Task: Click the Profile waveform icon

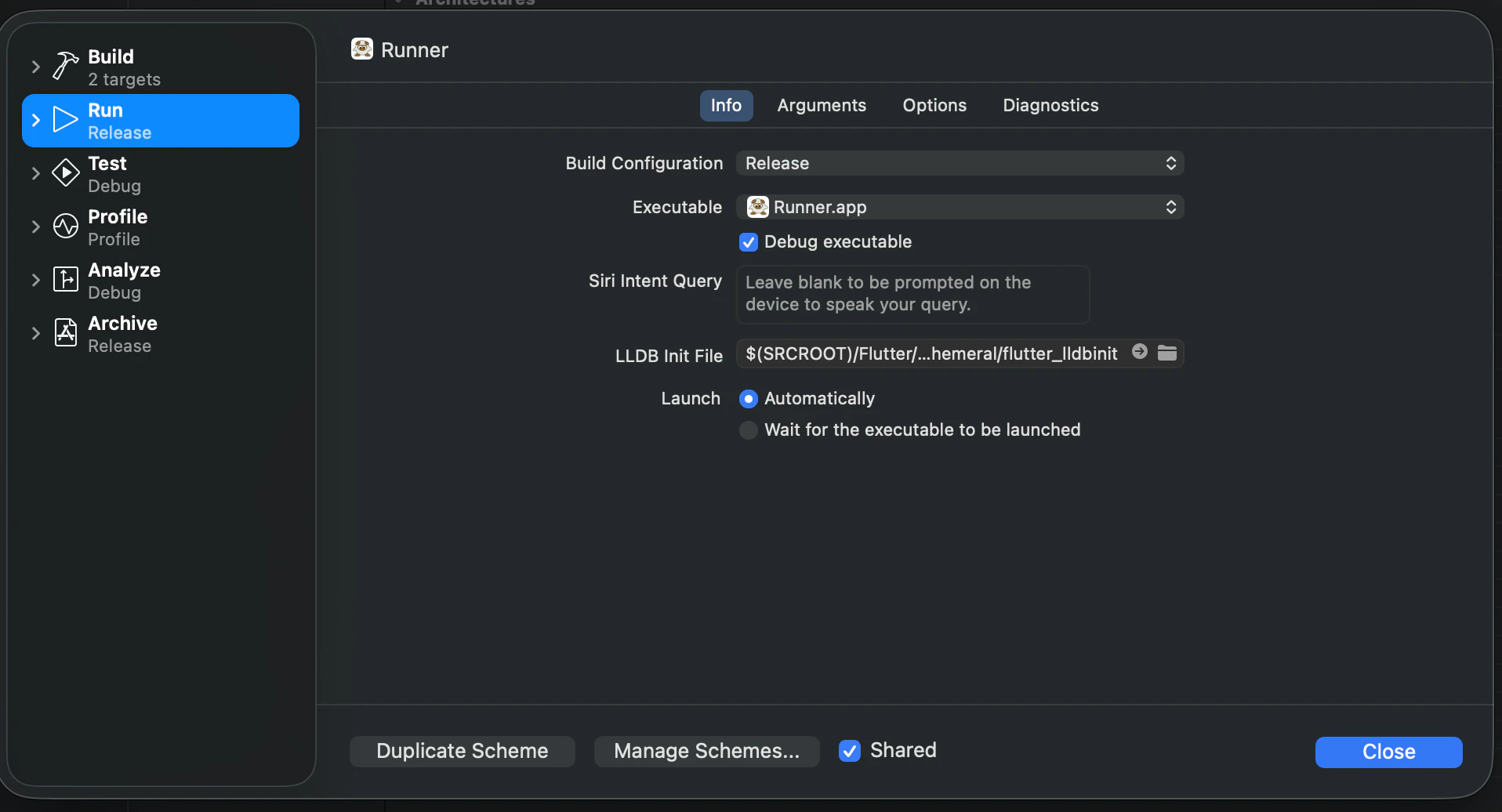Action: pos(66,226)
